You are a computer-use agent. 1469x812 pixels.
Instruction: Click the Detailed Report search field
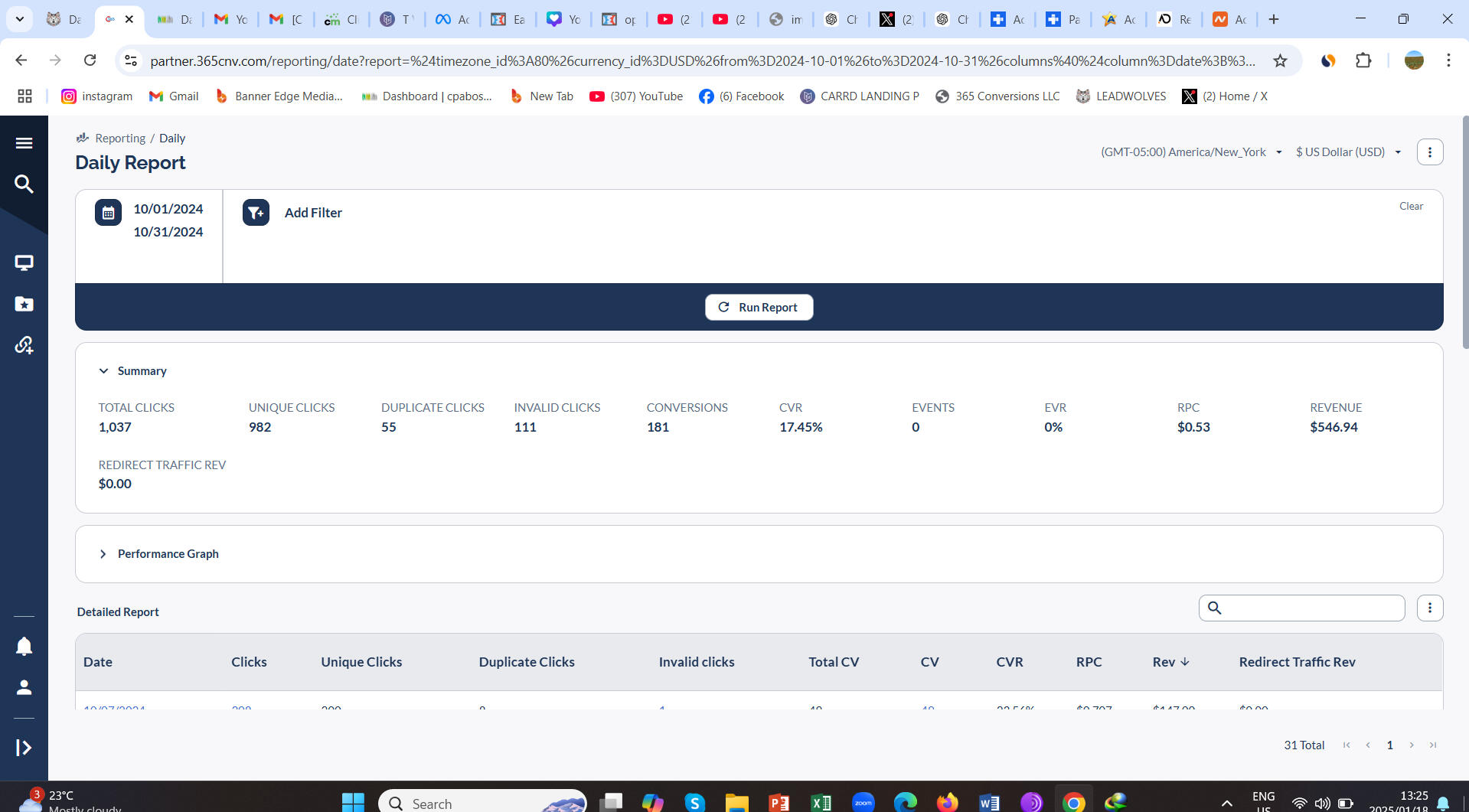pos(1311,608)
